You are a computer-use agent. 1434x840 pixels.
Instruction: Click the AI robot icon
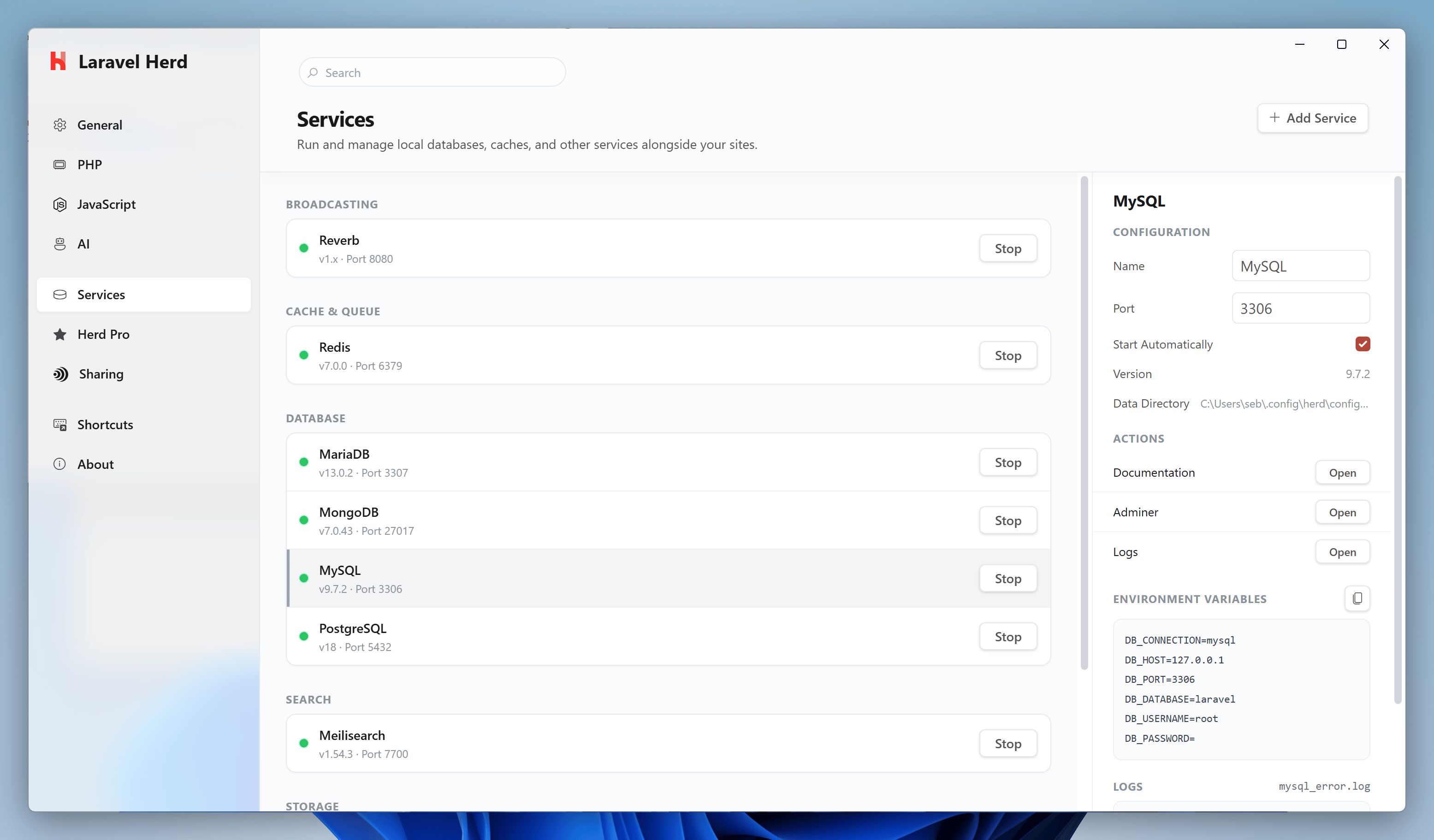click(x=60, y=243)
